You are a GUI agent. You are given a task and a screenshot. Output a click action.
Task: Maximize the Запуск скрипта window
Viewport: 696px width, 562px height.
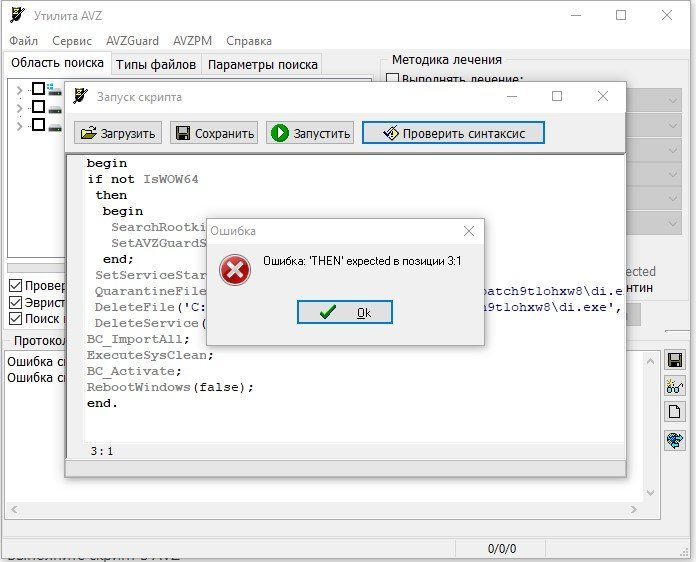tap(557, 96)
